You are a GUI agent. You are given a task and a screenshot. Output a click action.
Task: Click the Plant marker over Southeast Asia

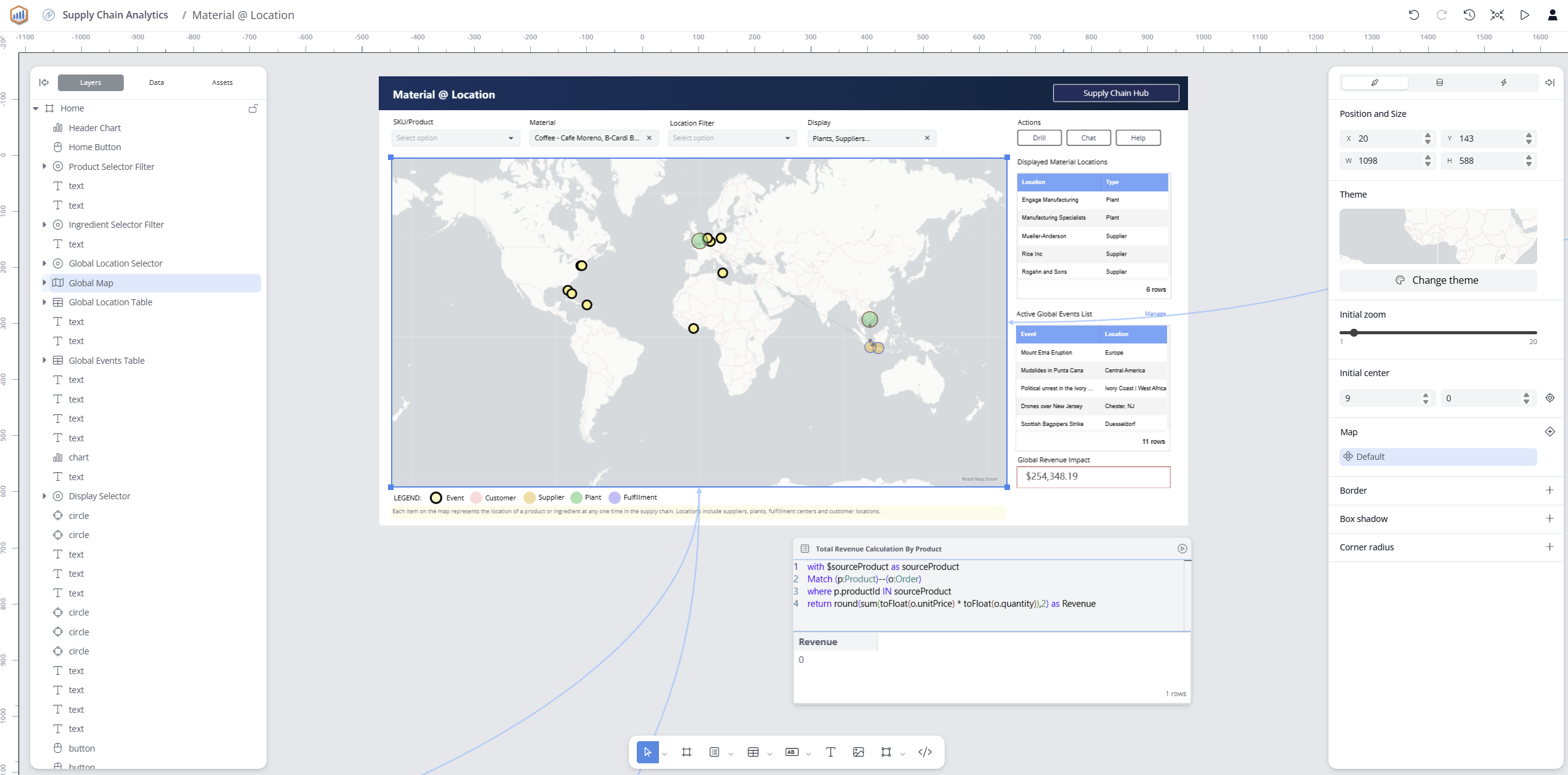tap(870, 319)
